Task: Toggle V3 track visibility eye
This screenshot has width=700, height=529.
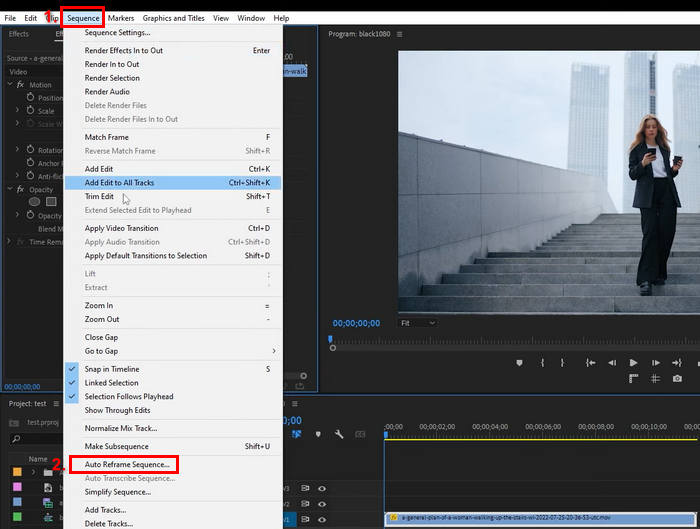Action: tap(322, 488)
